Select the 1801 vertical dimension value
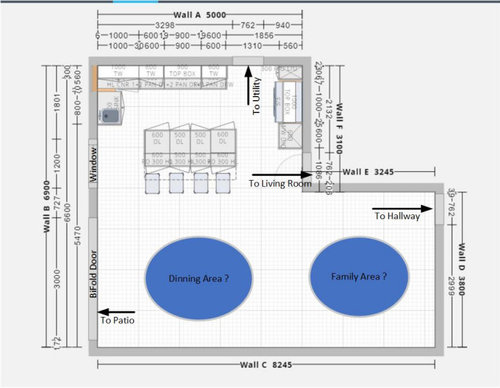Image resolution: width=500 pixels, height=388 pixels. coord(57,103)
